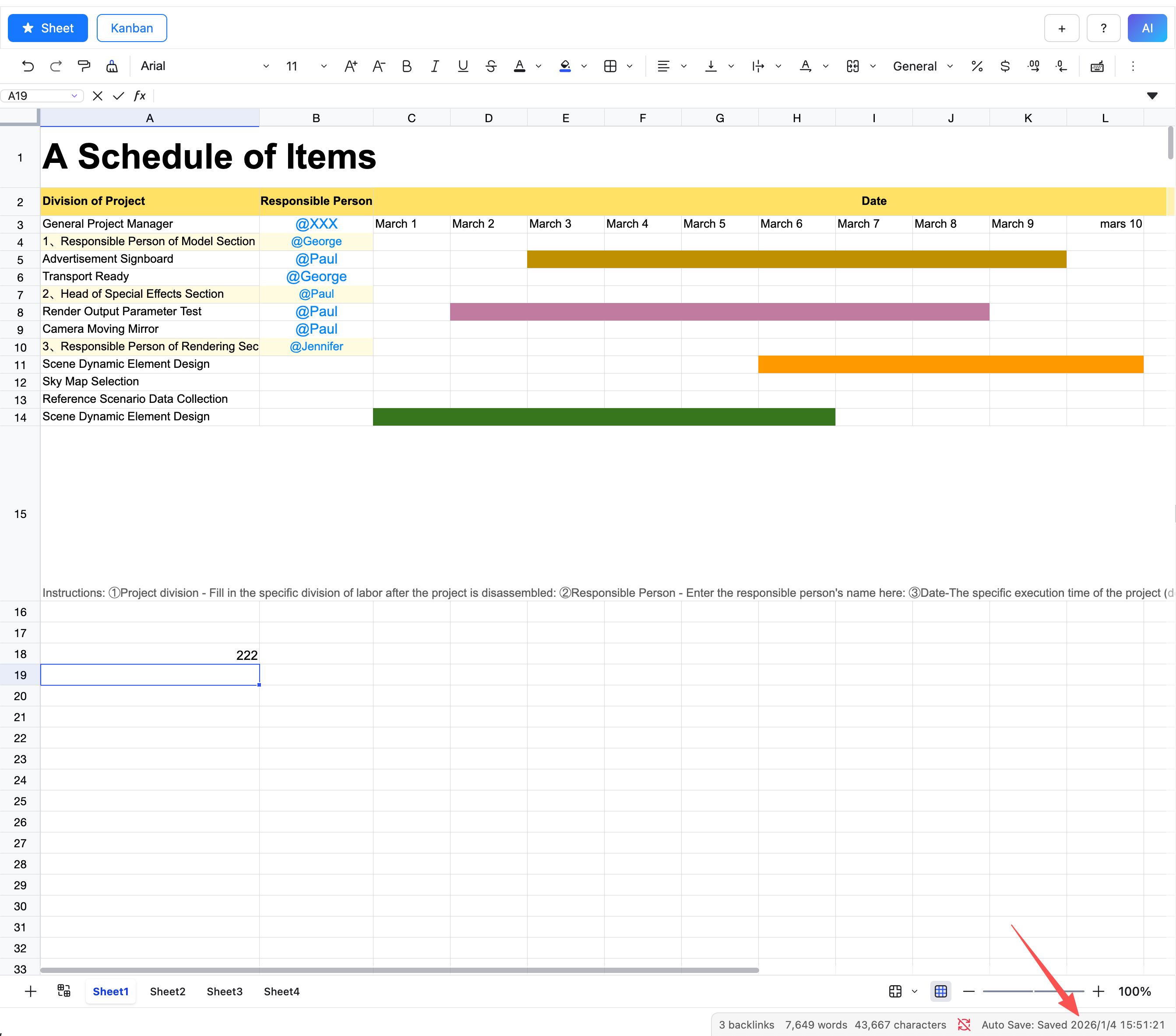Click the sheet list icon beside Sheet1
1176x1036 pixels.
pos(64,990)
